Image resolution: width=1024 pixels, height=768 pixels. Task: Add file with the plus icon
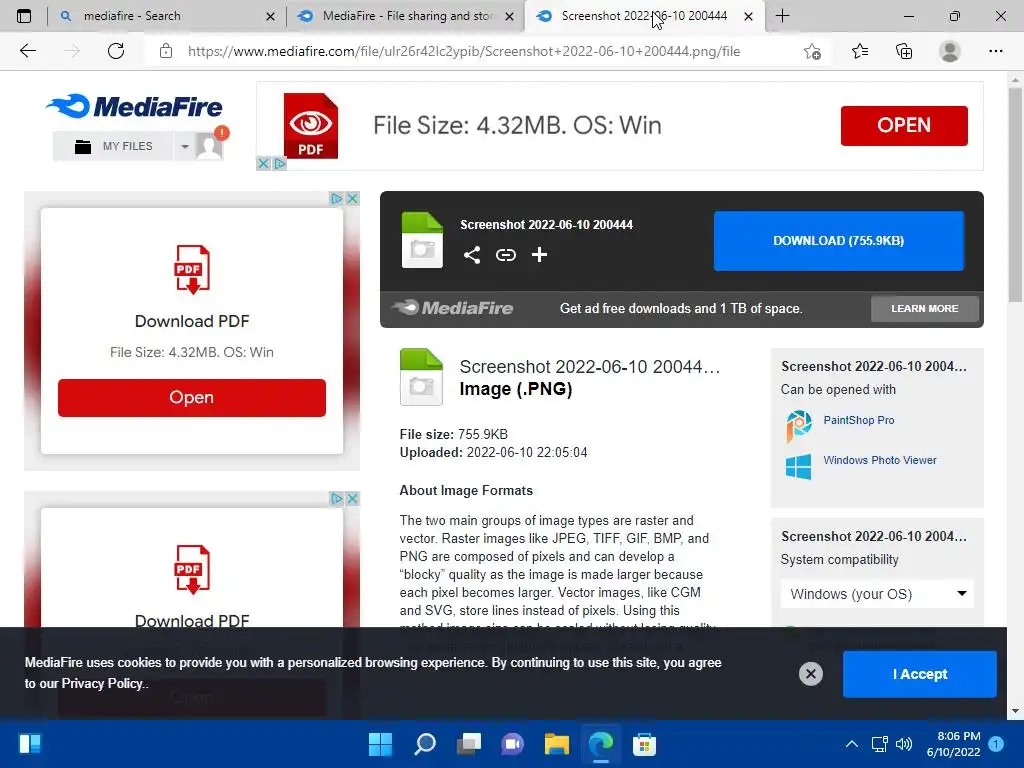click(539, 255)
